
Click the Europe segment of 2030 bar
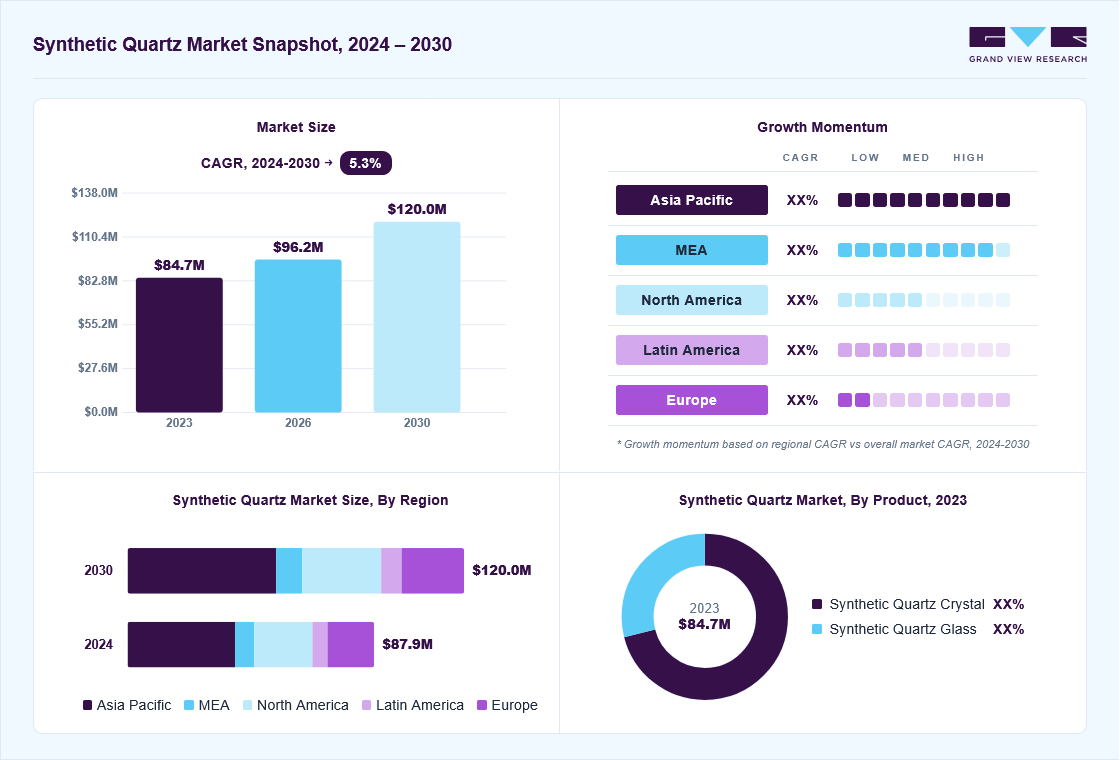433,571
